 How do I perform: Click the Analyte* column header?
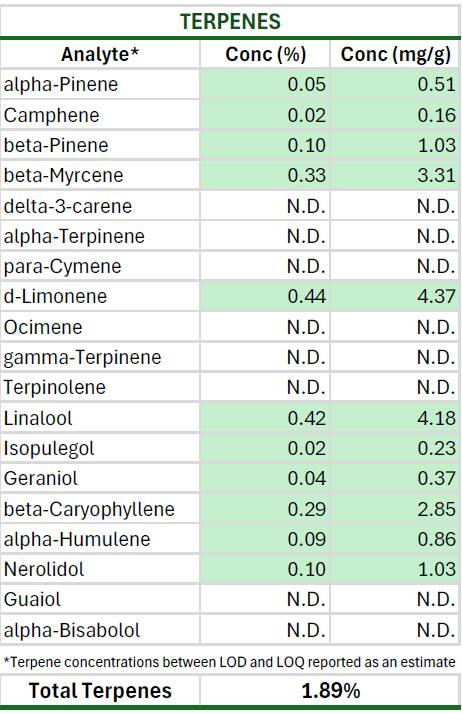coord(100,54)
